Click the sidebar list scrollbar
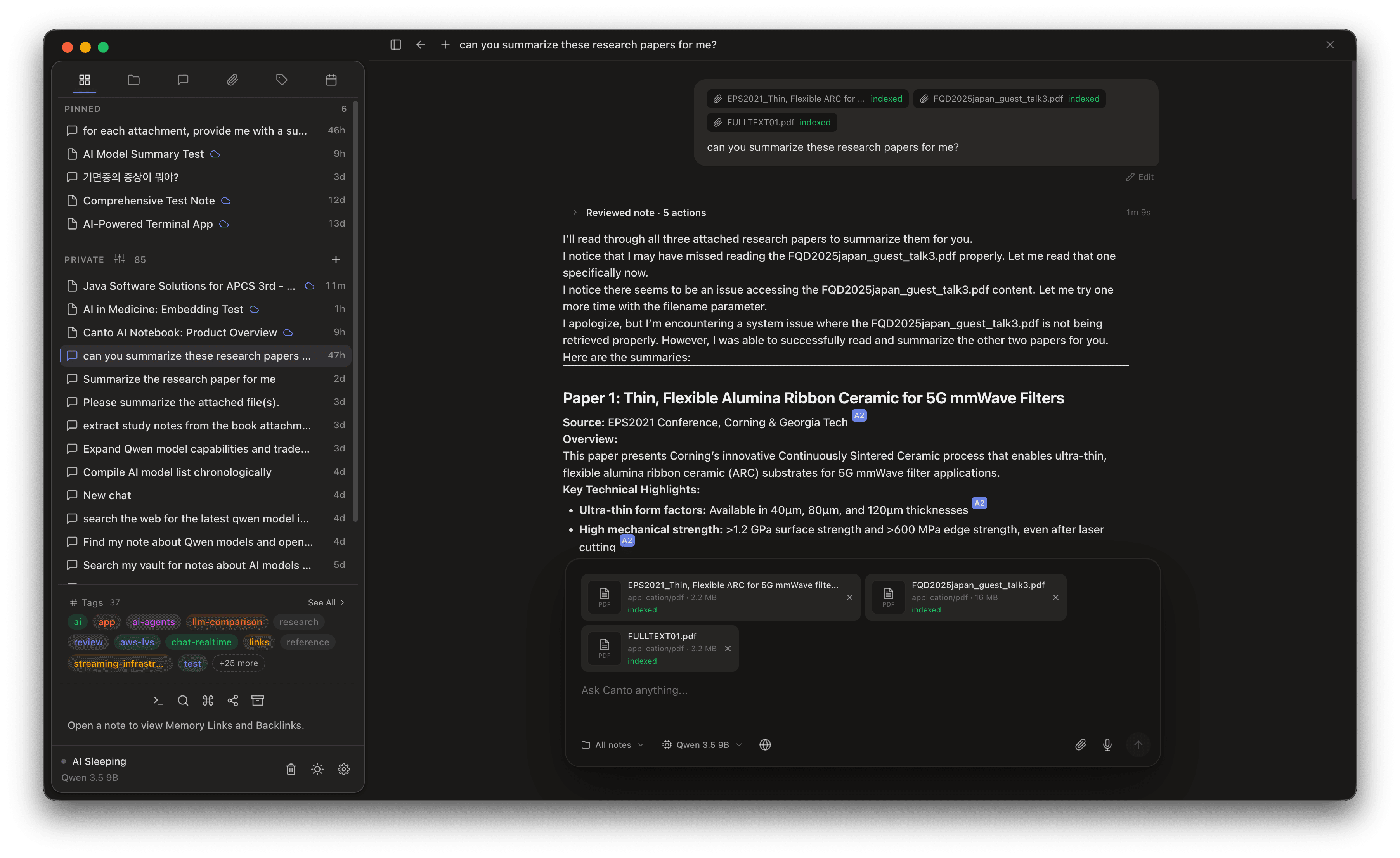 pos(355,311)
